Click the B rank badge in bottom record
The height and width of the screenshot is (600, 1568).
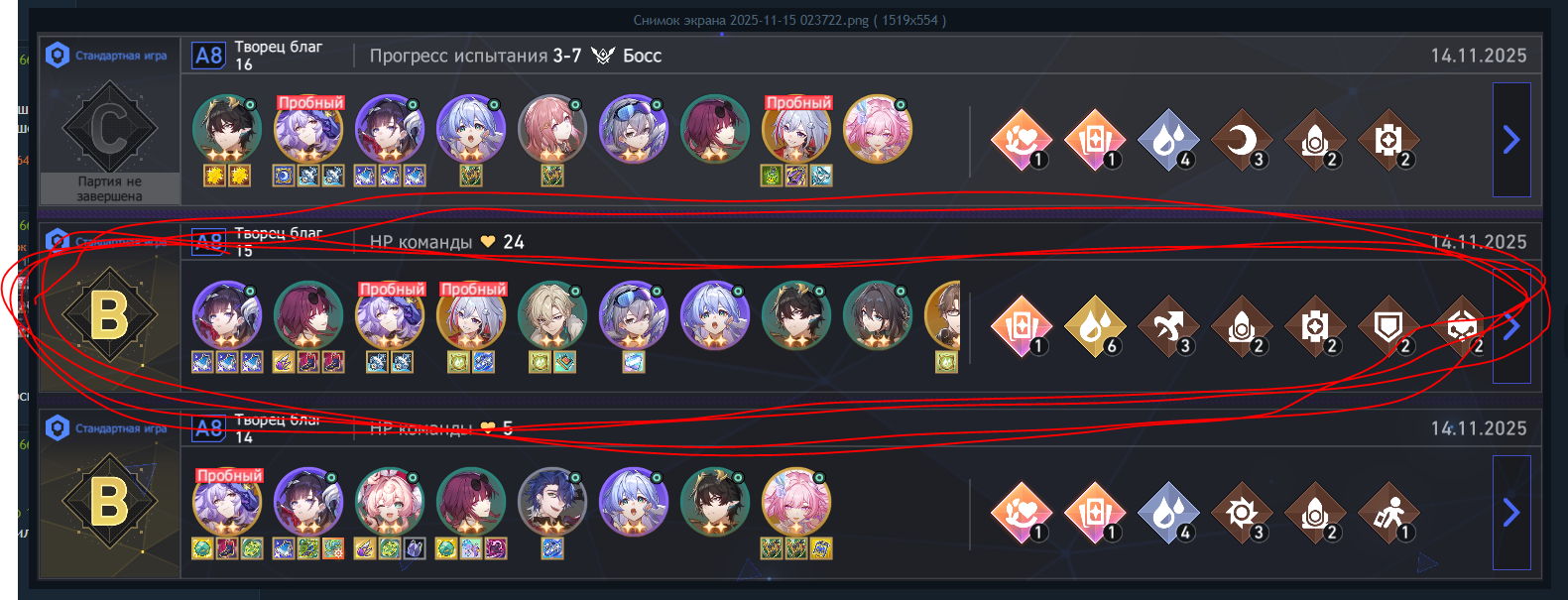tap(109, 502)
